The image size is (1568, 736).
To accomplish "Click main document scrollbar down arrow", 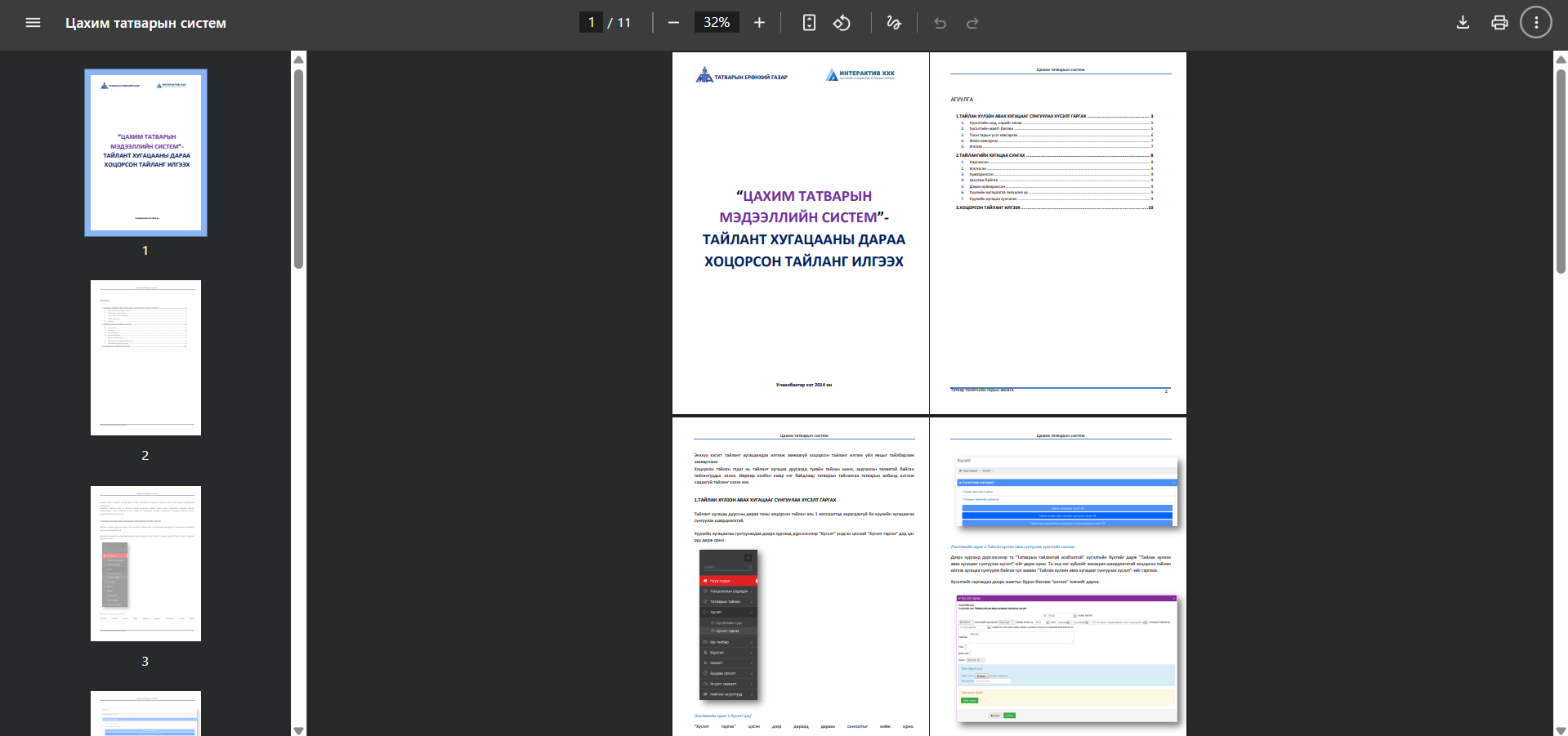I will pyautogui.click(x=1561, y=730).
